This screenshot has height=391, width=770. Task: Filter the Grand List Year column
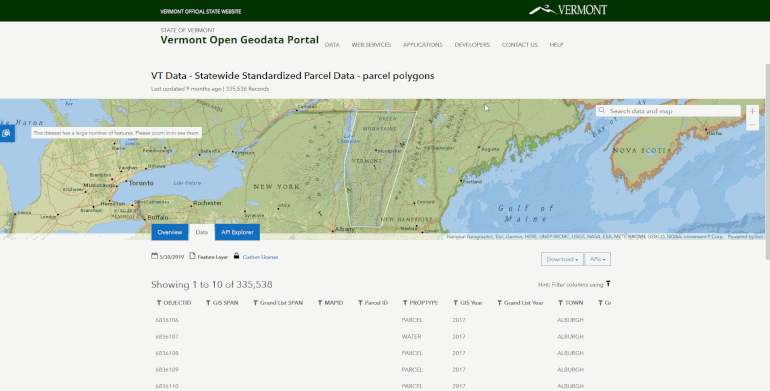pyautogui.click(x=499, y=303)
